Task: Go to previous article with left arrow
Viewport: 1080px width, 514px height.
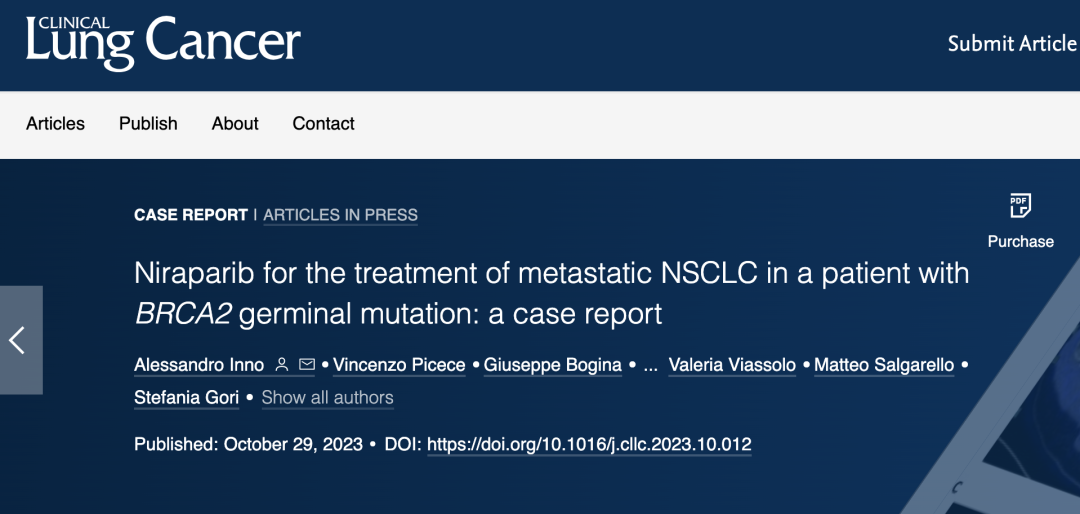Action: (x=18, y=340)
